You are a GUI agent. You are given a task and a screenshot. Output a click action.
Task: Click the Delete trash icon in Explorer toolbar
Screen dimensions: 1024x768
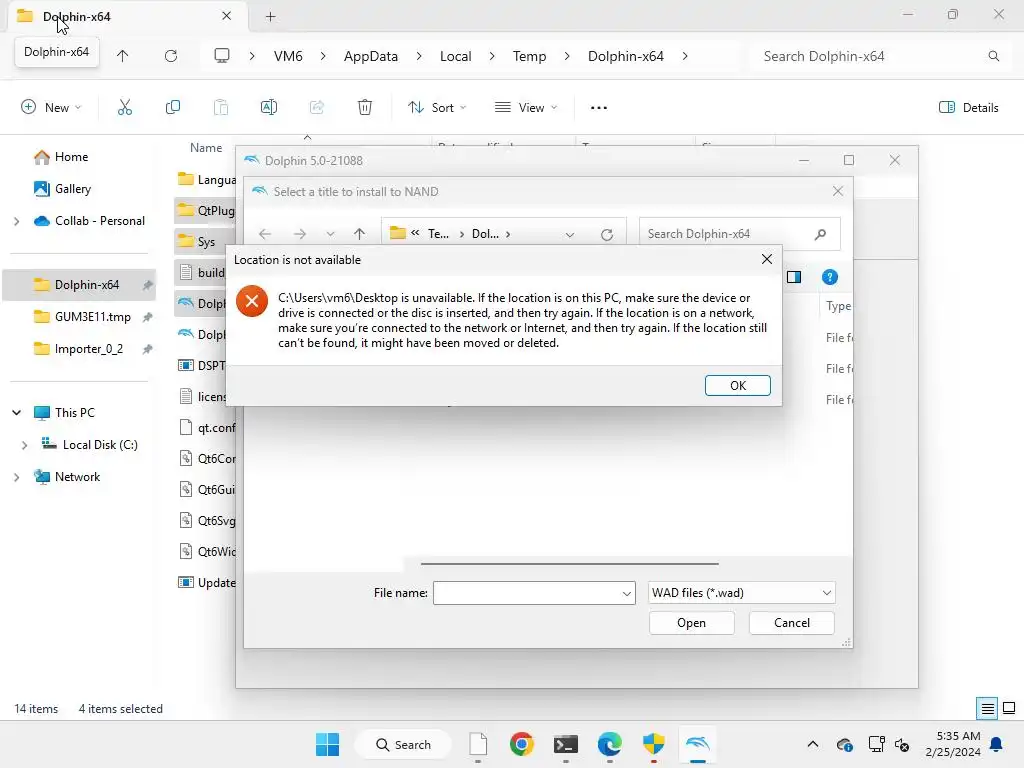(365, 107)
